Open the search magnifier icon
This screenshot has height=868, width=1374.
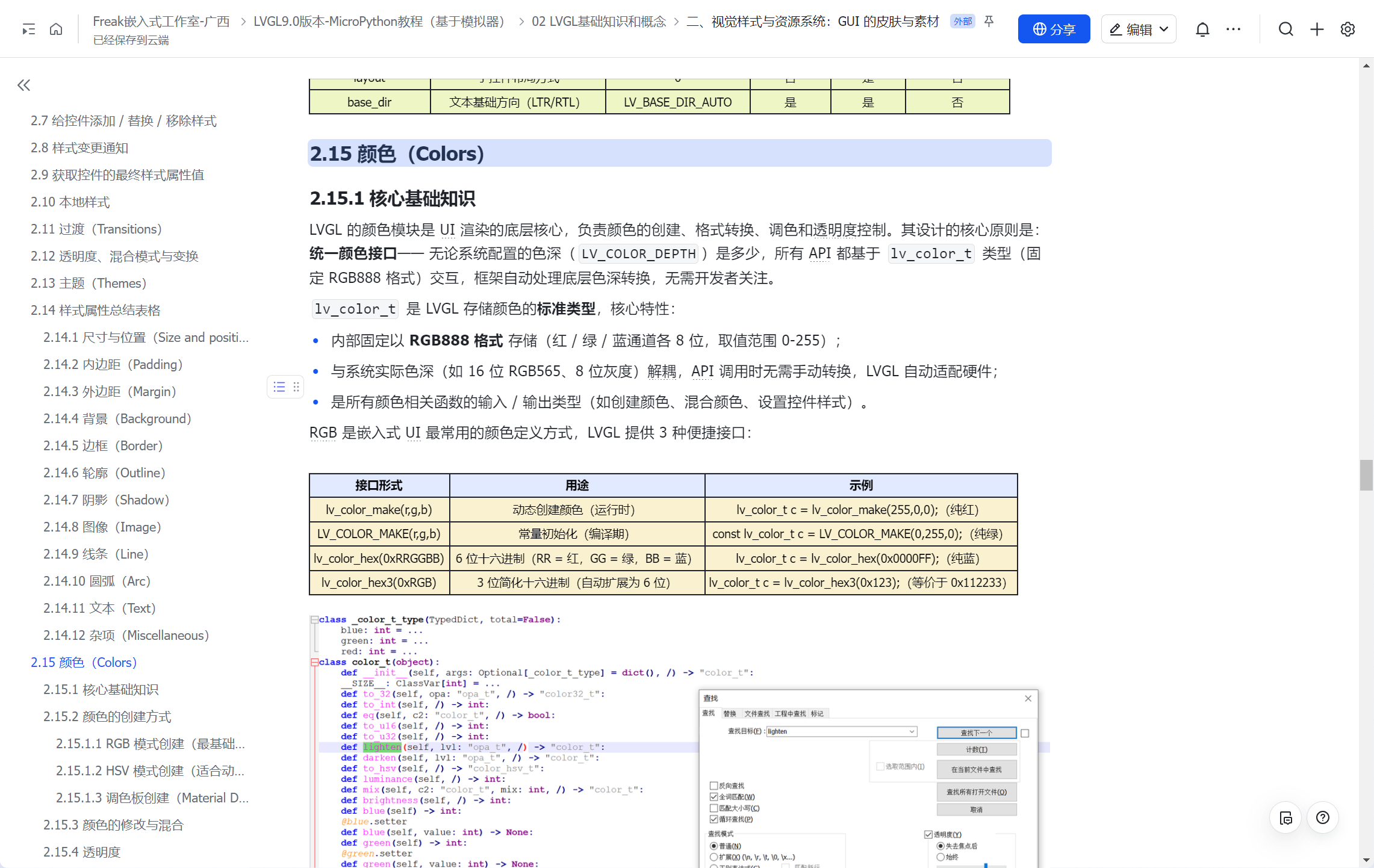point(1285,29)
